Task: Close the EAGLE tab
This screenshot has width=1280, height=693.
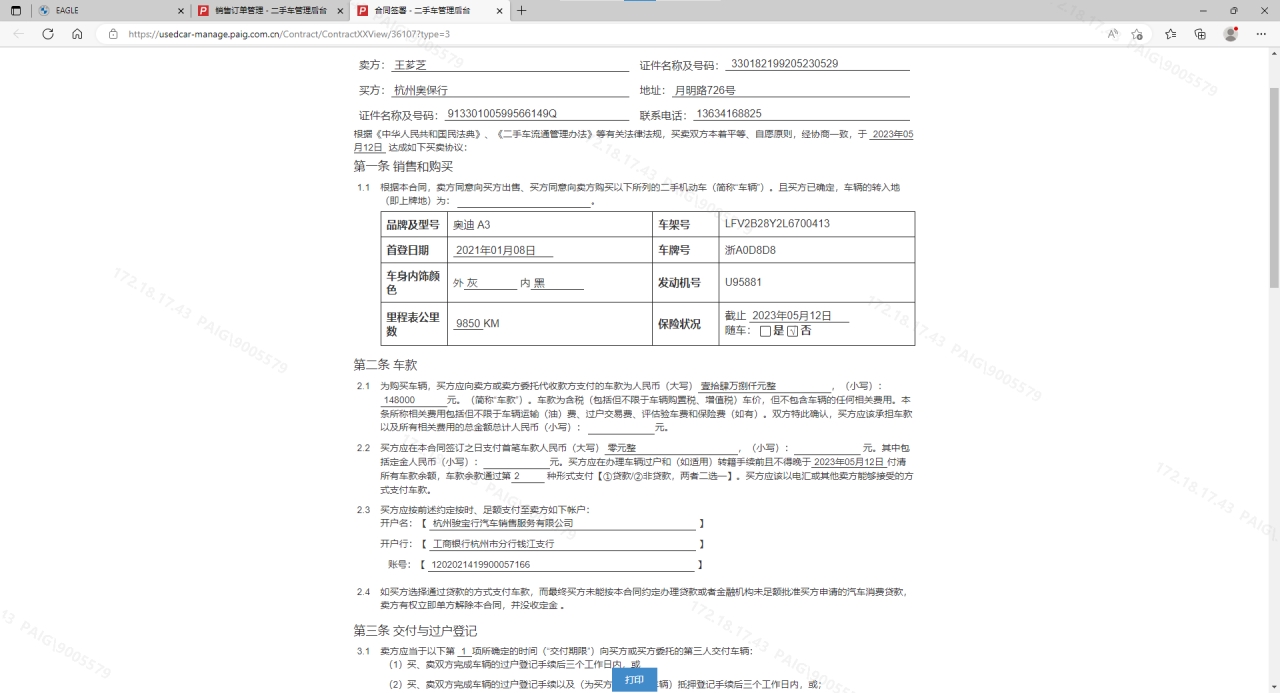Action: (181, 11)
